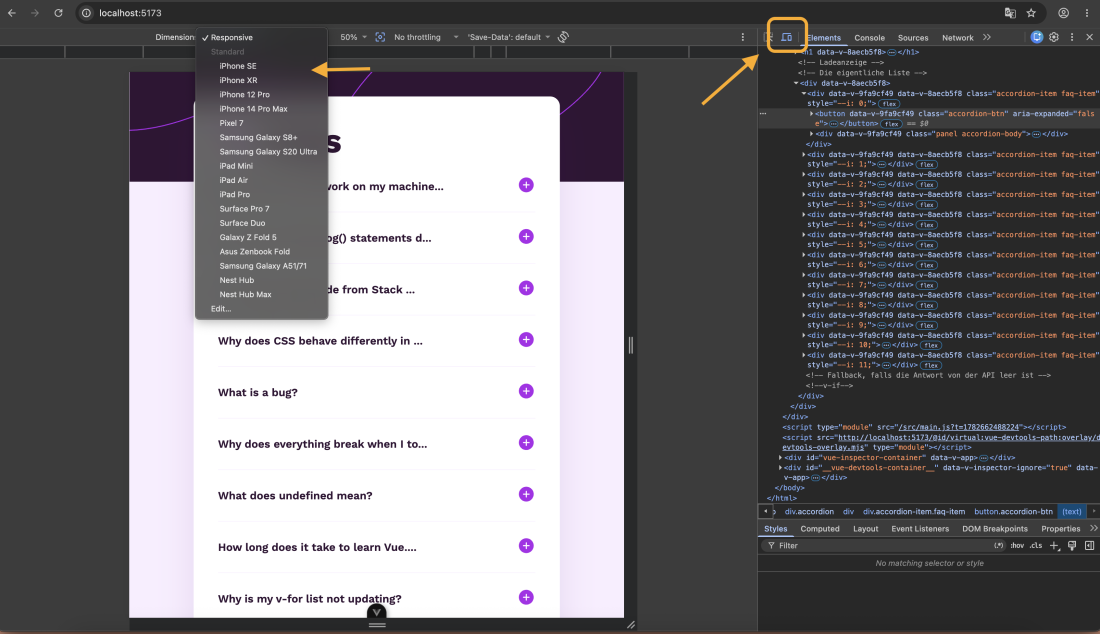
Task: Toggle the :hov element state button
Action: pyautogui.click(x=1017, y=546)
